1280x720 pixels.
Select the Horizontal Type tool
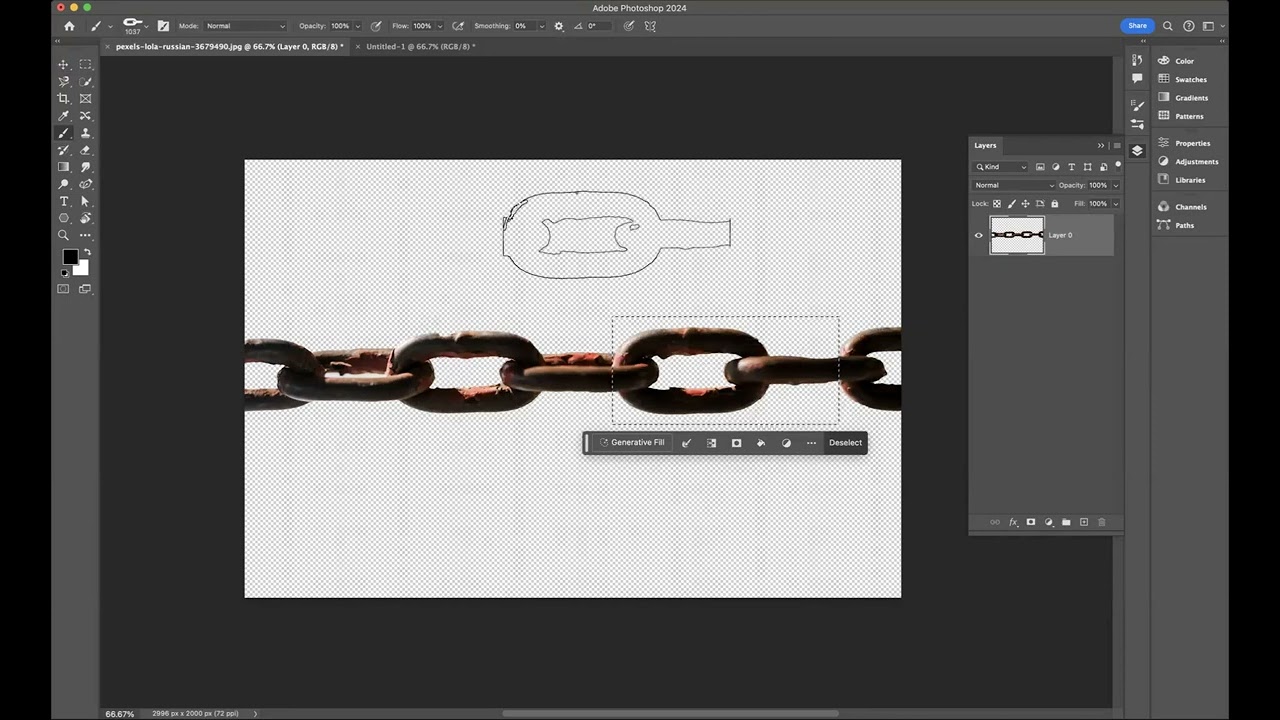coord(64,201)
